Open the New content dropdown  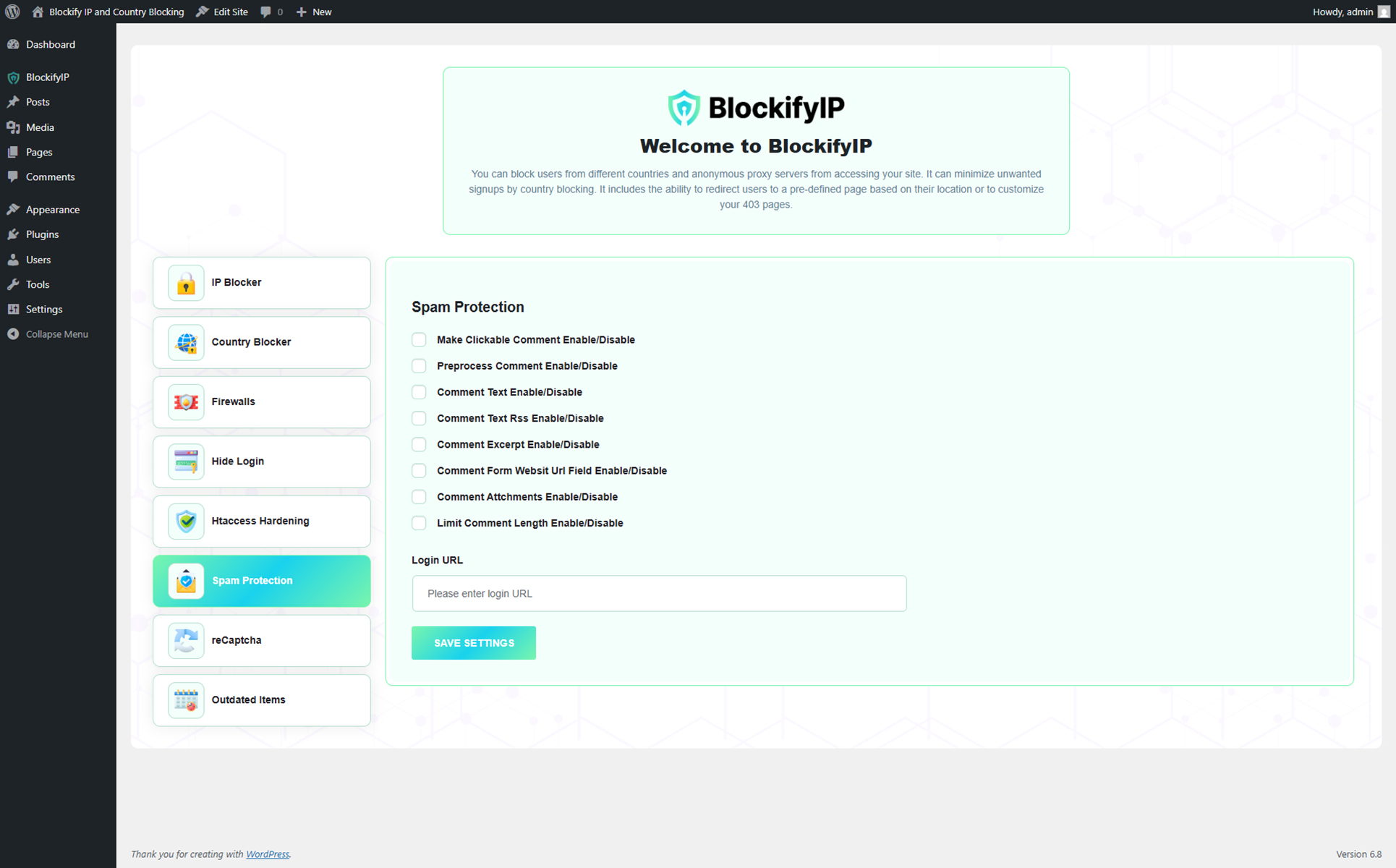[x=314, y=12]
